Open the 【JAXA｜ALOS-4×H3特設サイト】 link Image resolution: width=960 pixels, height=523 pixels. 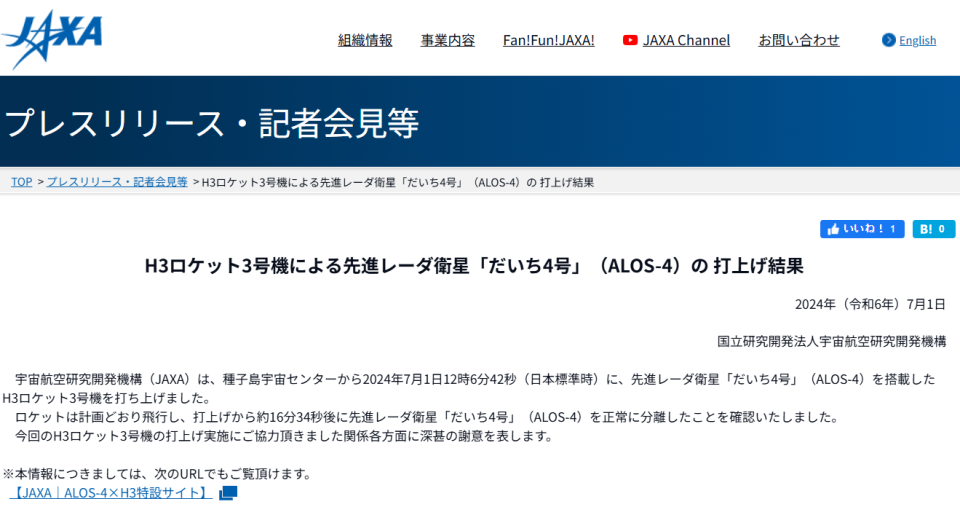point(111,493)
